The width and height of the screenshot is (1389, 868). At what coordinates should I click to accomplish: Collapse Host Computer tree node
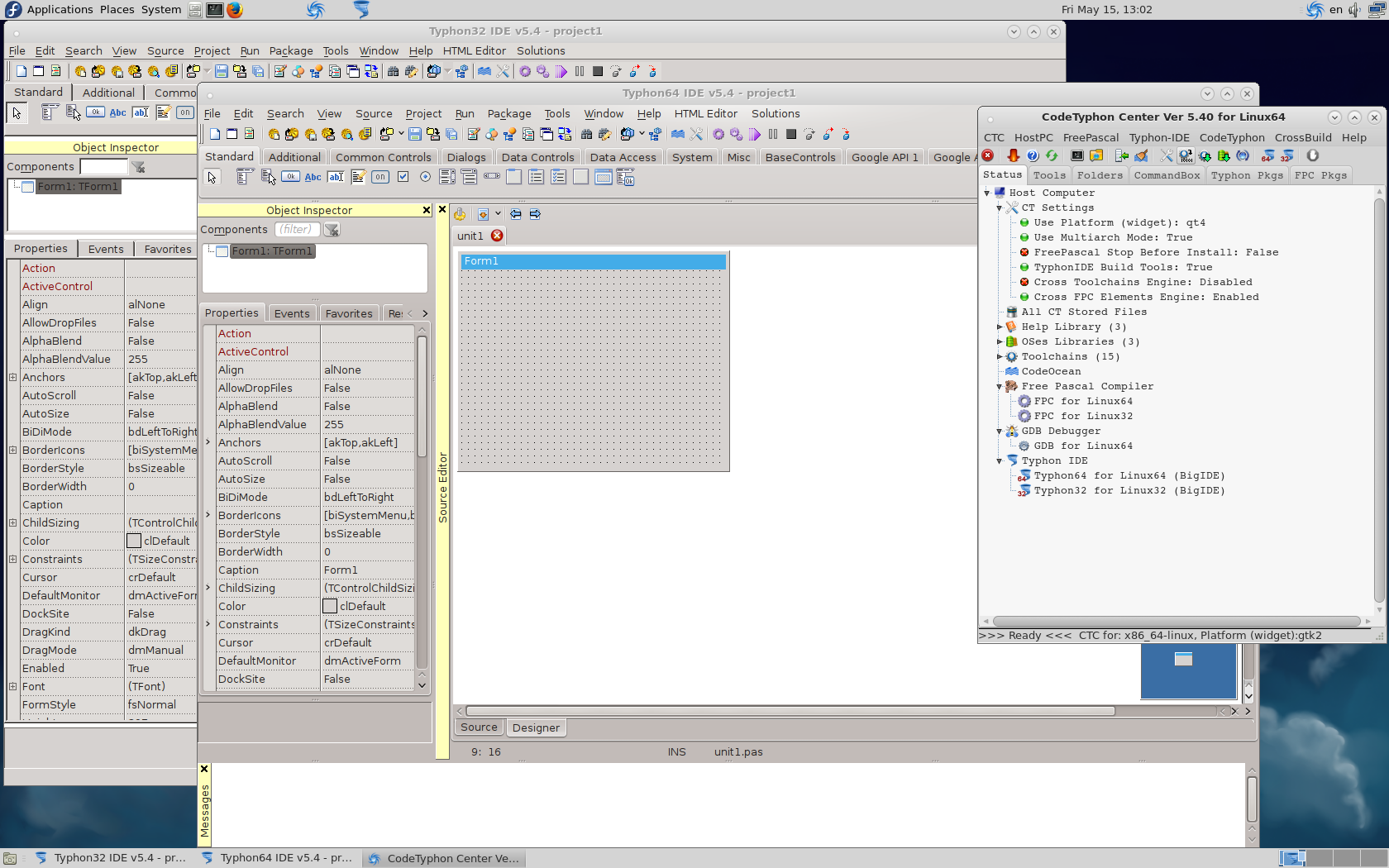[x=986, y=193]
